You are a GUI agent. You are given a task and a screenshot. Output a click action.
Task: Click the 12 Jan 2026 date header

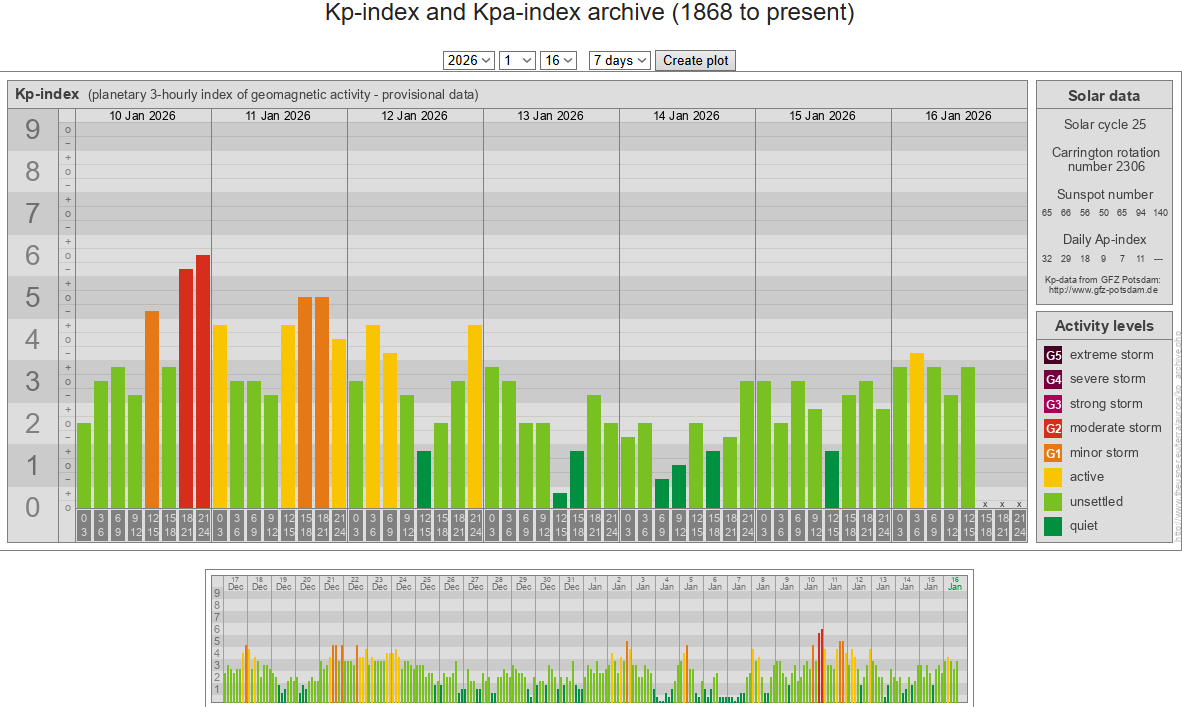[x=415, y=115]
